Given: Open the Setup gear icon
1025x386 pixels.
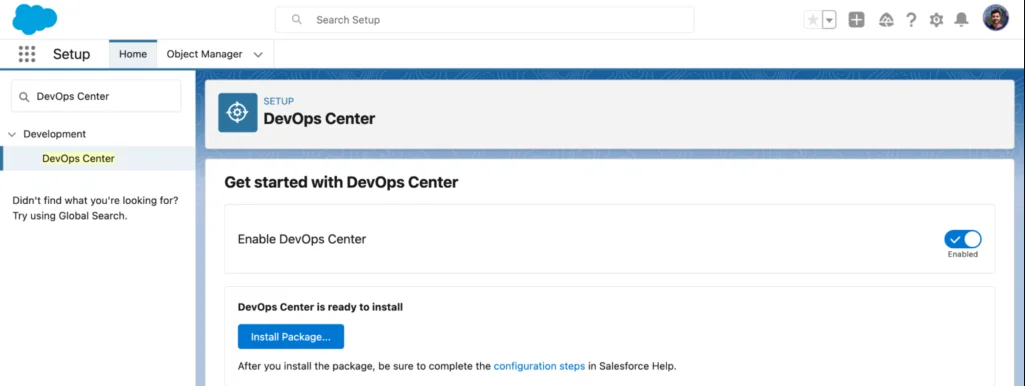Looking at the screenshot, I should point(936,20).
